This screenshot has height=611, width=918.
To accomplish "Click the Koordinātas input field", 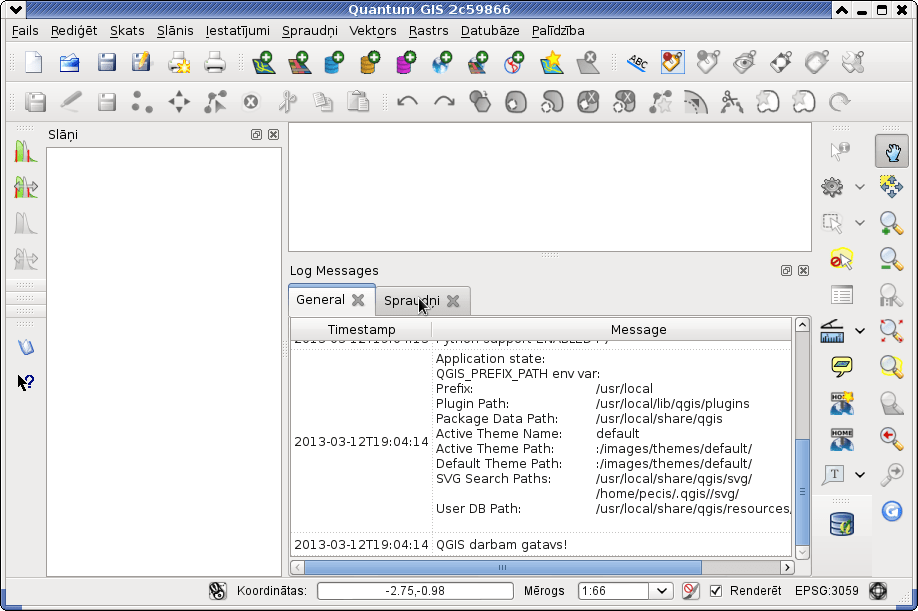I will point(415,591).
